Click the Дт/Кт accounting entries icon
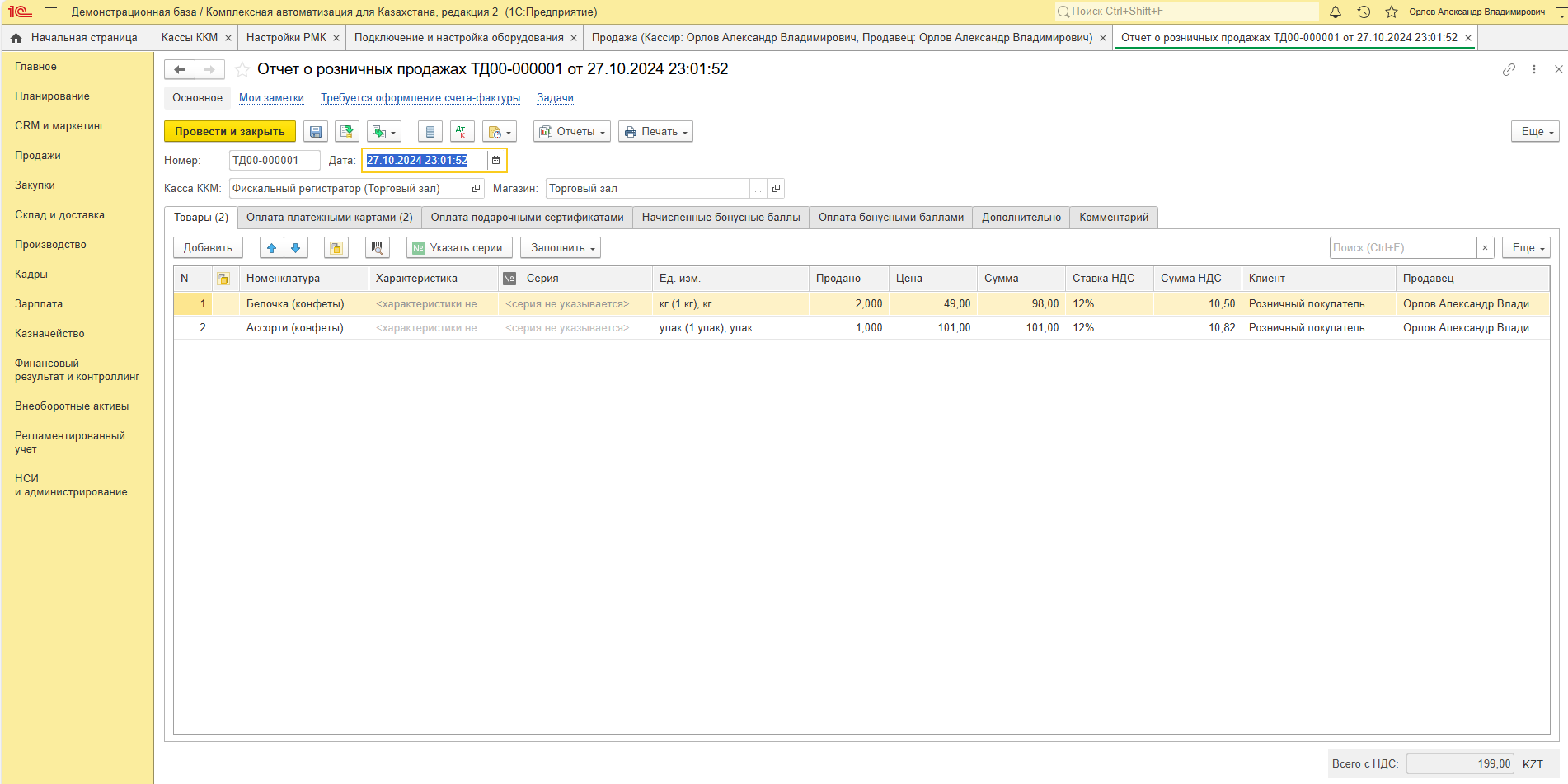Image resolution: width=1568 pixels, height=784 pixels. pos(462,132)
